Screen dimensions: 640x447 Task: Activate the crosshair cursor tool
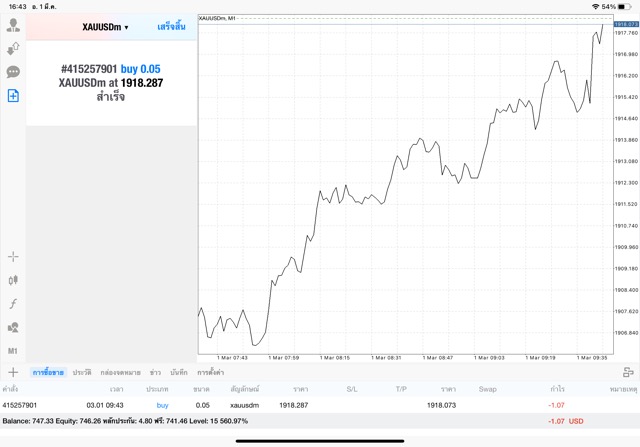coord(13,257)
